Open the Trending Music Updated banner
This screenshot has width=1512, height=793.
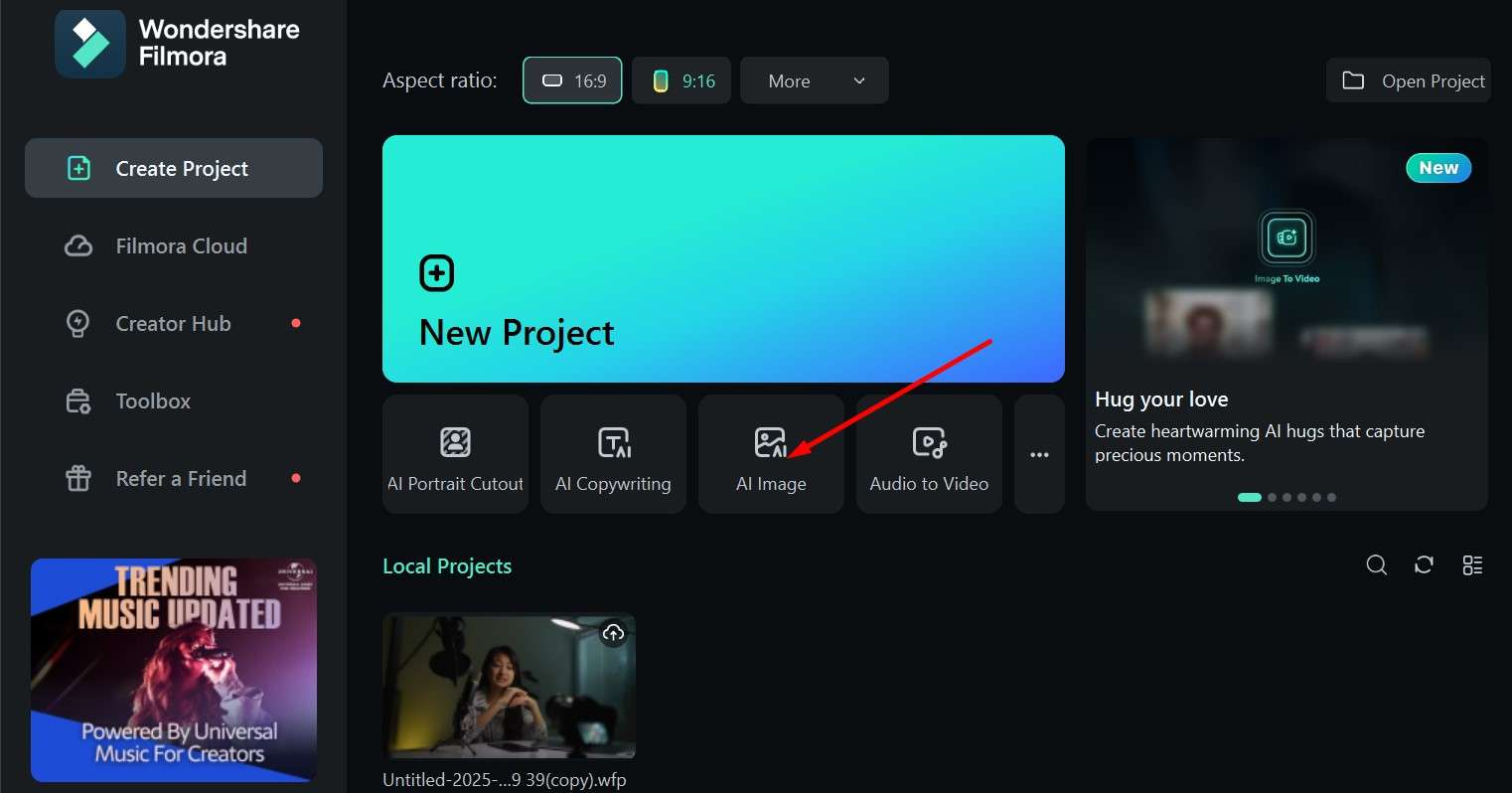(174, 670)
